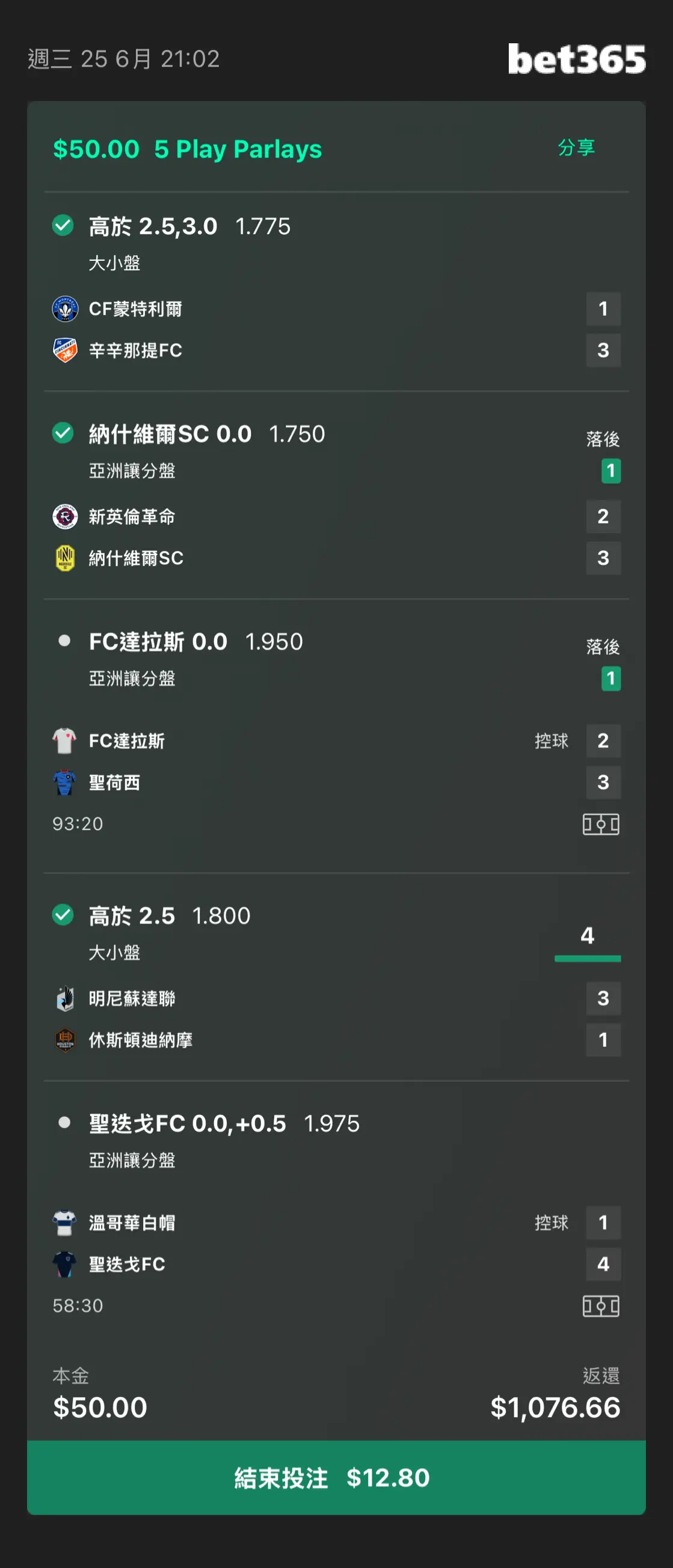Click pending dot beside FC達拉斯 0.0
The height and width of the screenshot is (1568, 673).
pos(64,640)
